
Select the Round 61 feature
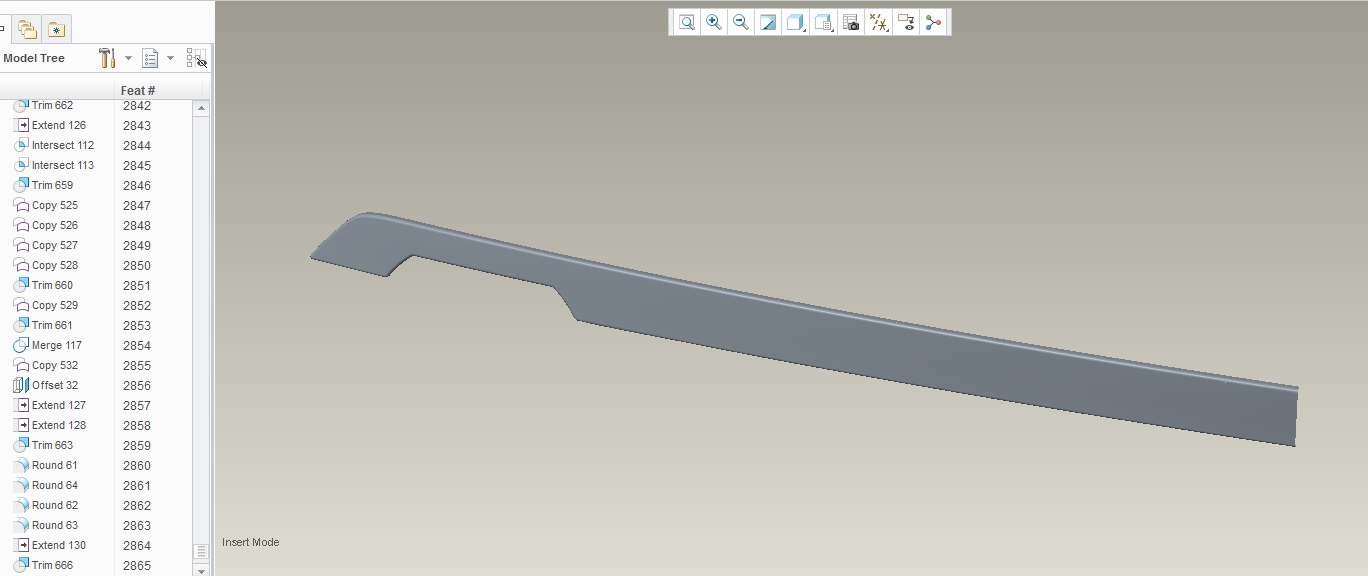tap(46, 465)
